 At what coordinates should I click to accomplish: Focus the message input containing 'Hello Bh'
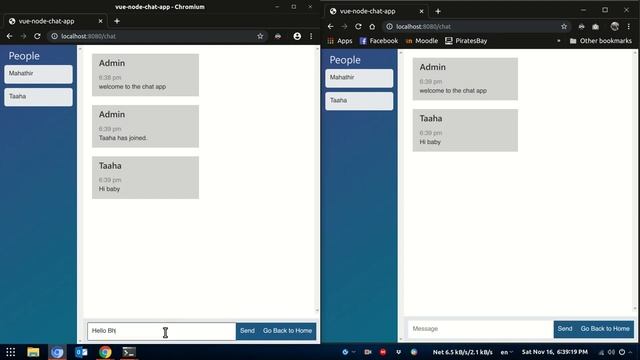click(x=161, y=331)
